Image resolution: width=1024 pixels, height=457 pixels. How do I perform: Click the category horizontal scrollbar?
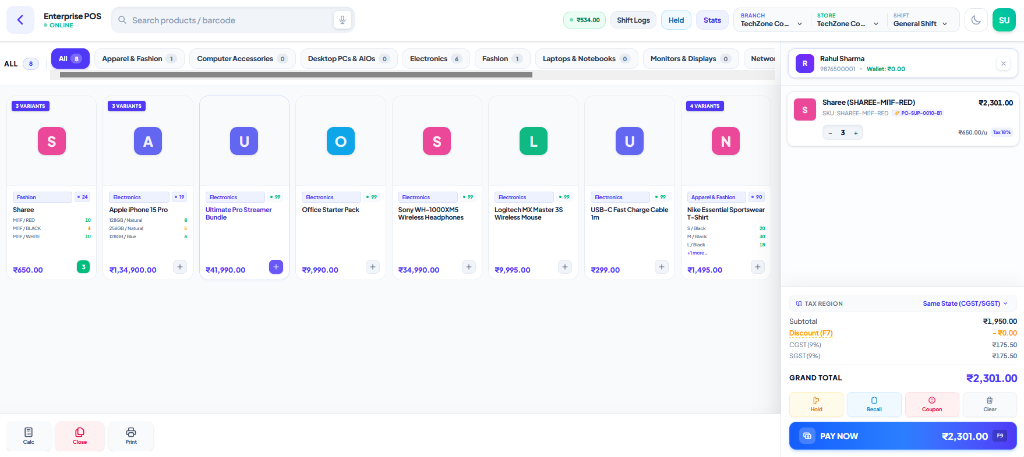click(x=296, y=74)
